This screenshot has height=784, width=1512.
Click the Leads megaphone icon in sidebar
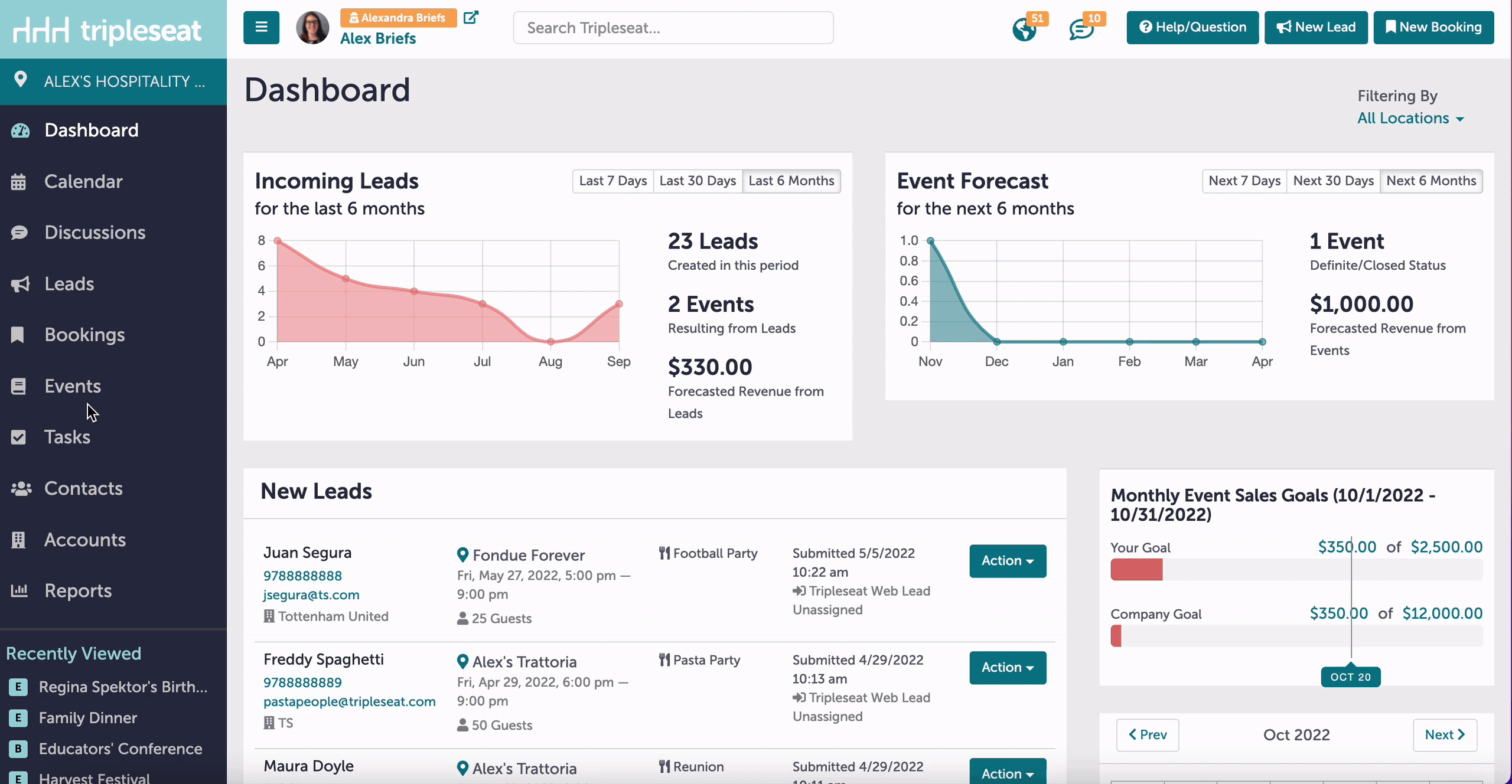pyautogui.click(x=19, y=284)
